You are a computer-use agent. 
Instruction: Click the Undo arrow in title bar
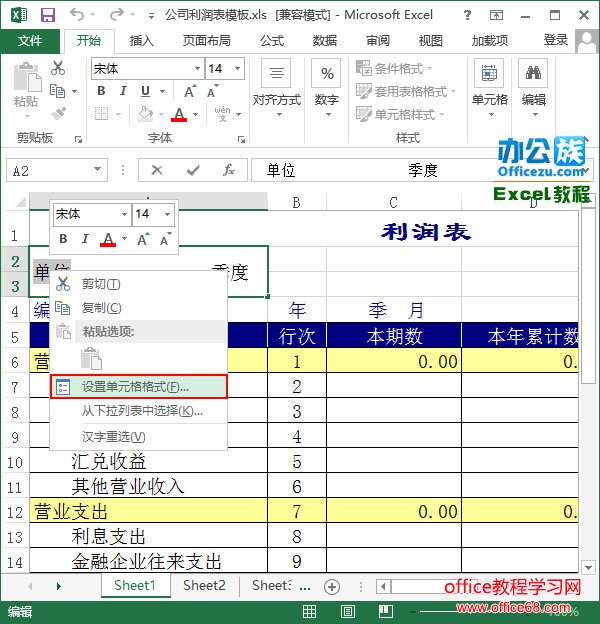coord(77,15)
